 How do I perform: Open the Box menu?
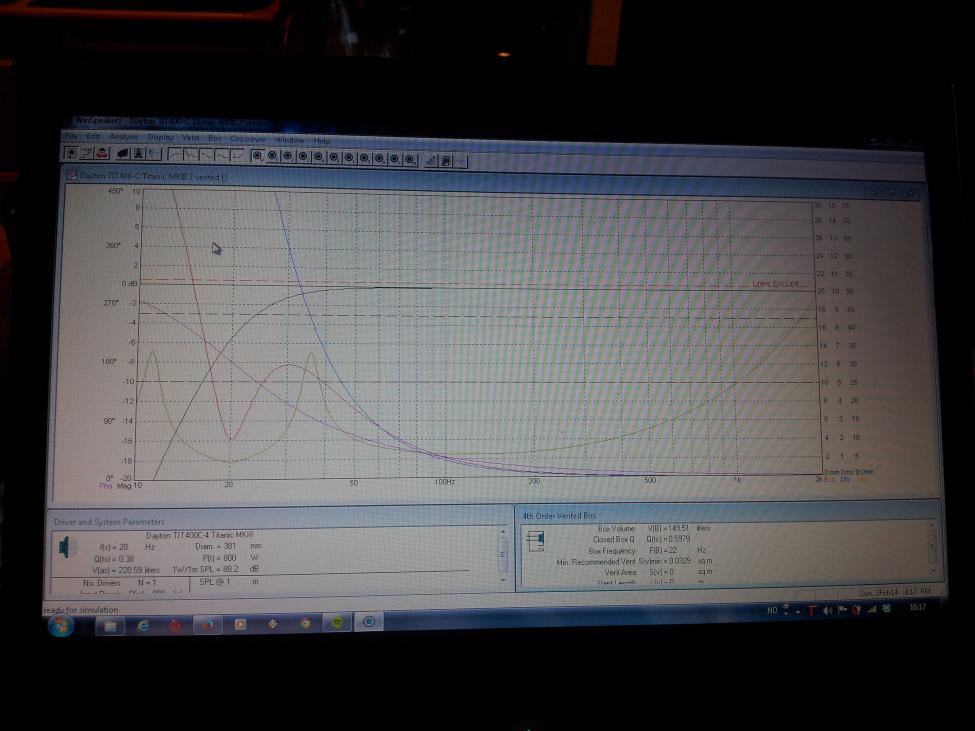(x=215, y=138)
